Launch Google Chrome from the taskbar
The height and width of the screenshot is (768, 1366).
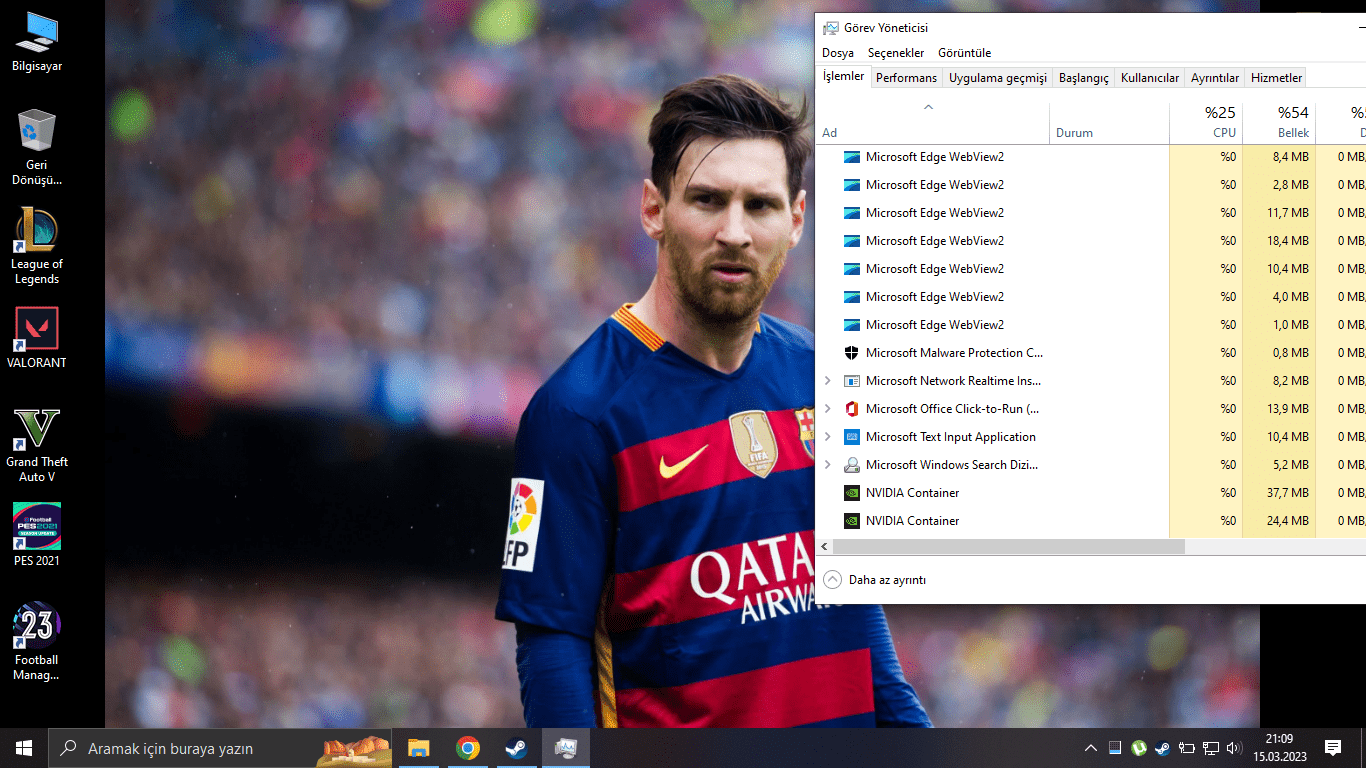pos(467,748)
